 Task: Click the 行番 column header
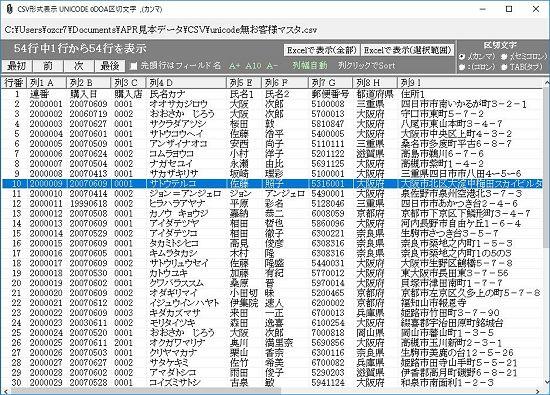(14, 83)
